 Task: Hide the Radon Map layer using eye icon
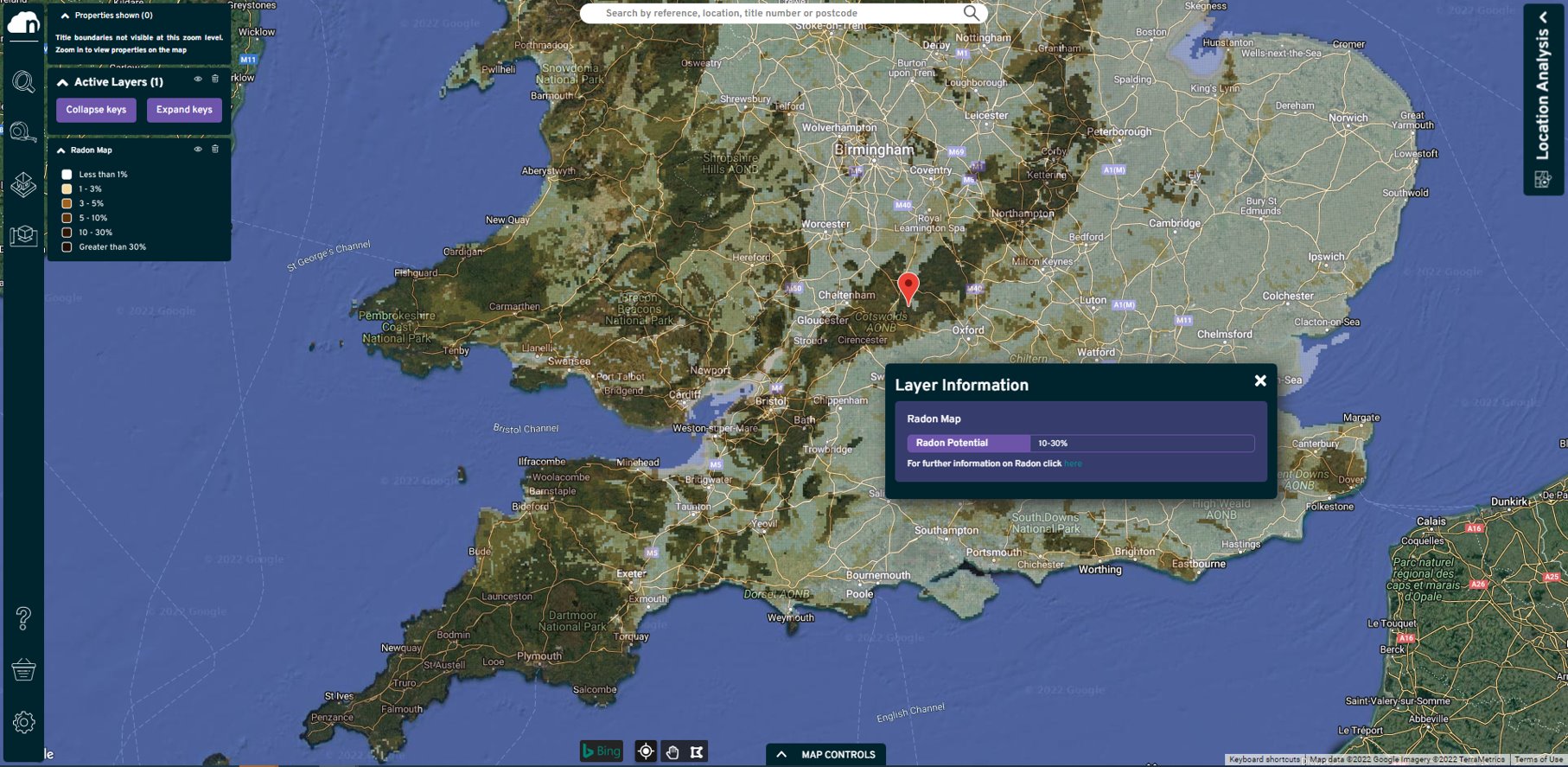point(198,149)
